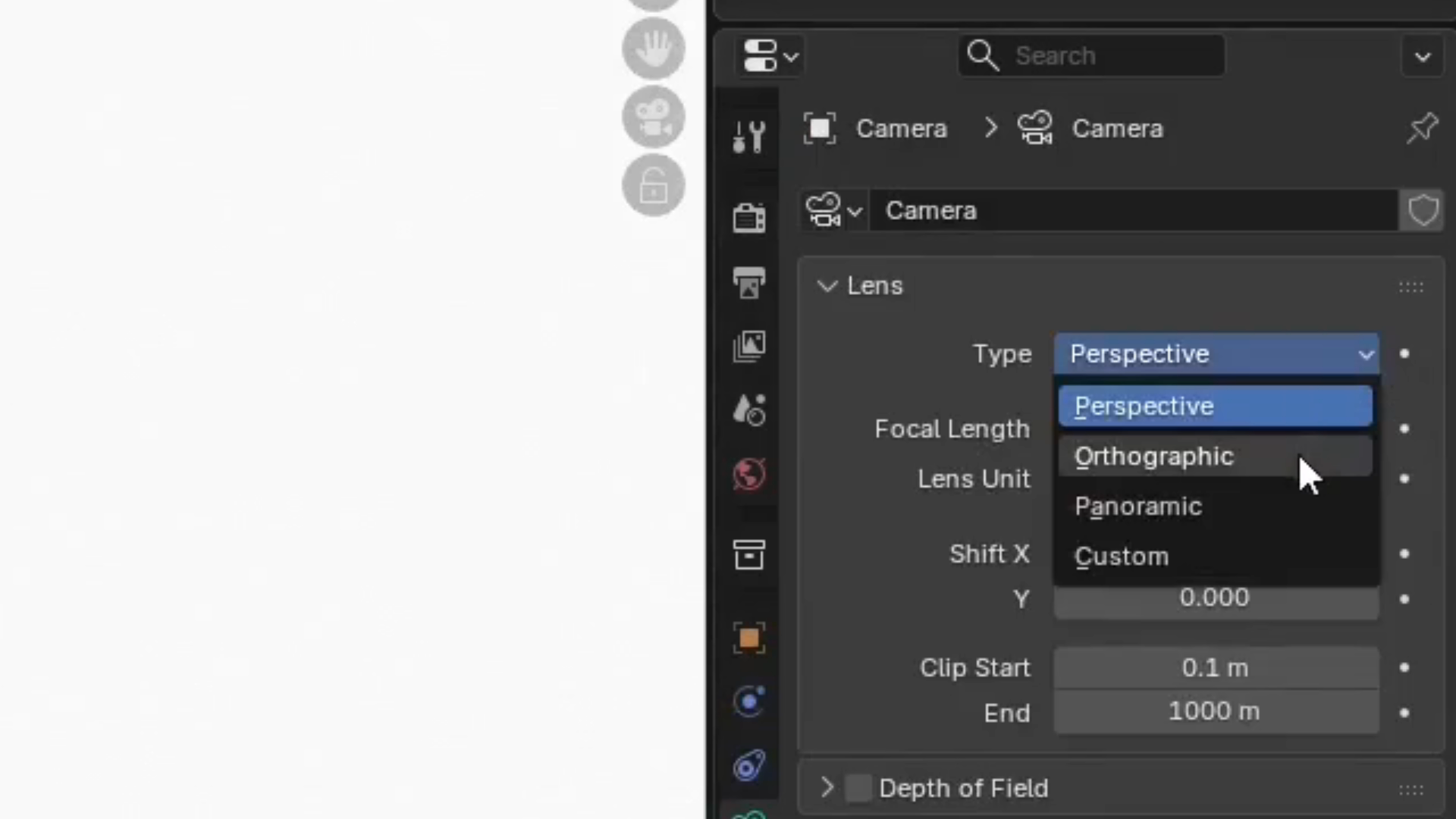Animate the clip End property dot
This screenshot has height=819, width=1456.
(1404, 713)
